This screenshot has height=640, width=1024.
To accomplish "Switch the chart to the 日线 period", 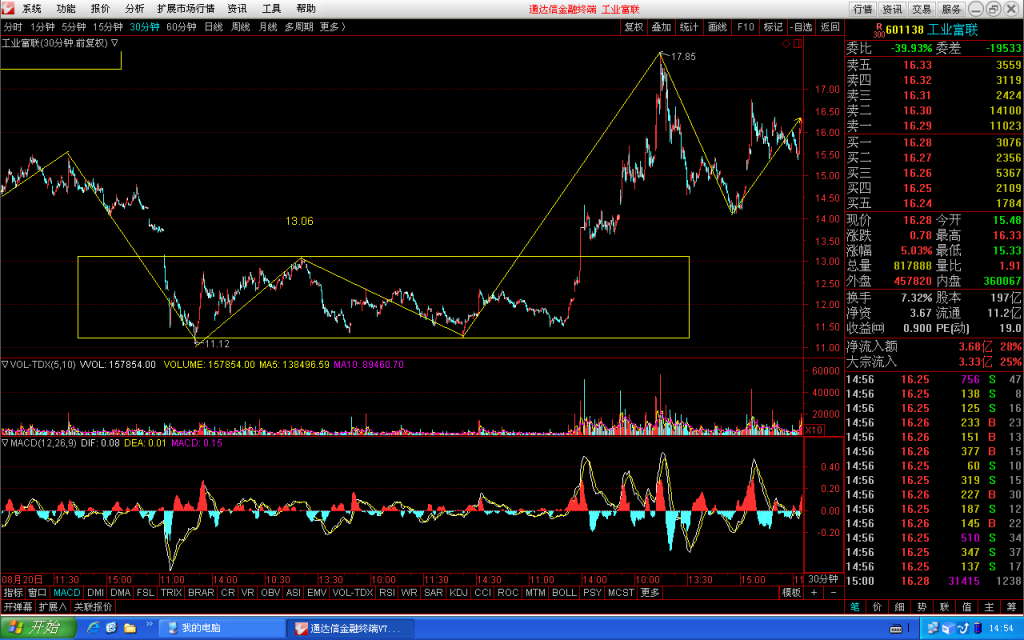I will (213, 27).
